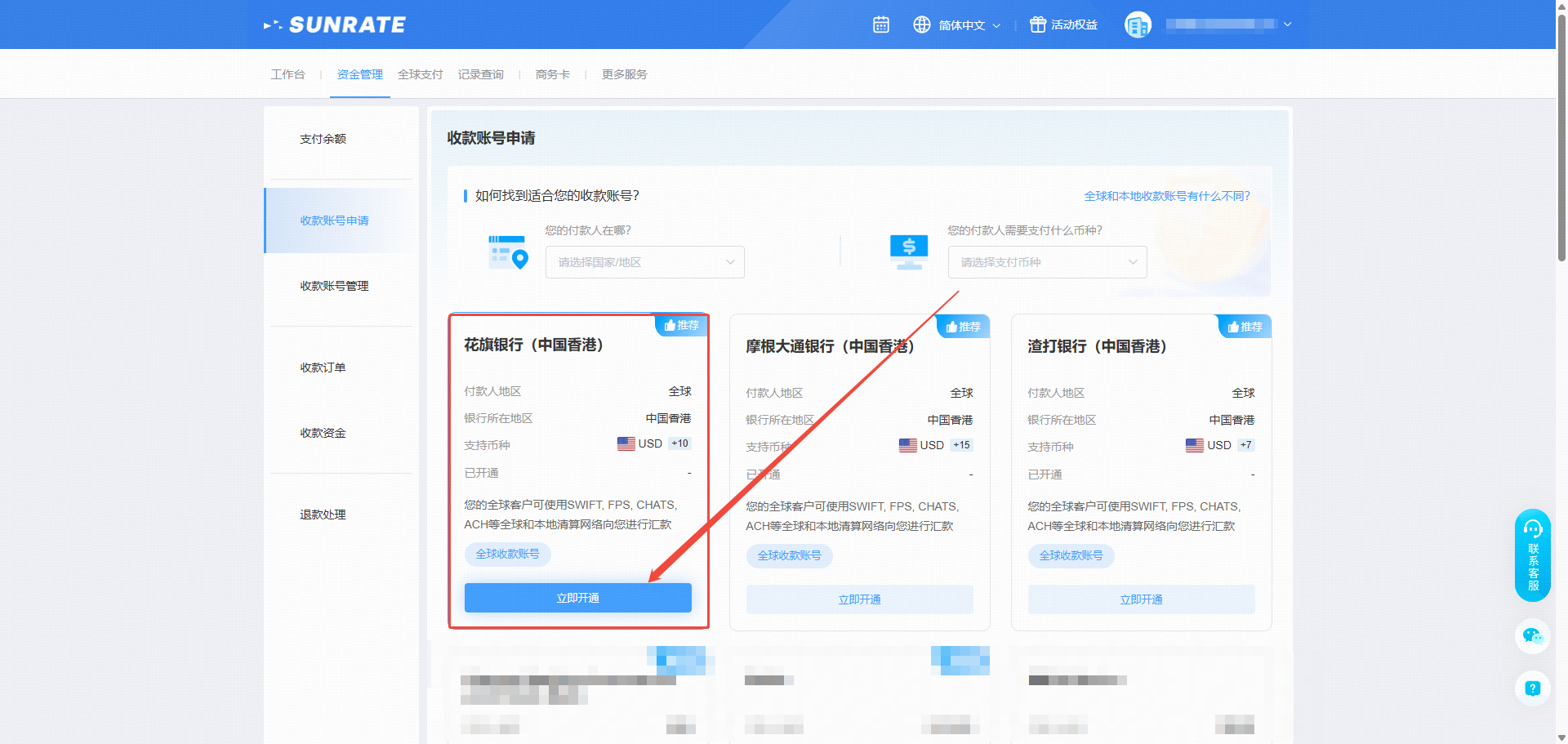This screenshot has width=1568, height=744.
Task: Expand Citibank's +10 supported currencies badge
Action: coord(679,443)
